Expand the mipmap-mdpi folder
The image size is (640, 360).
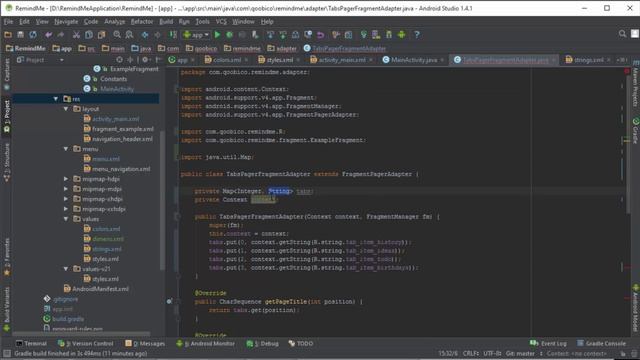point(66,189)
